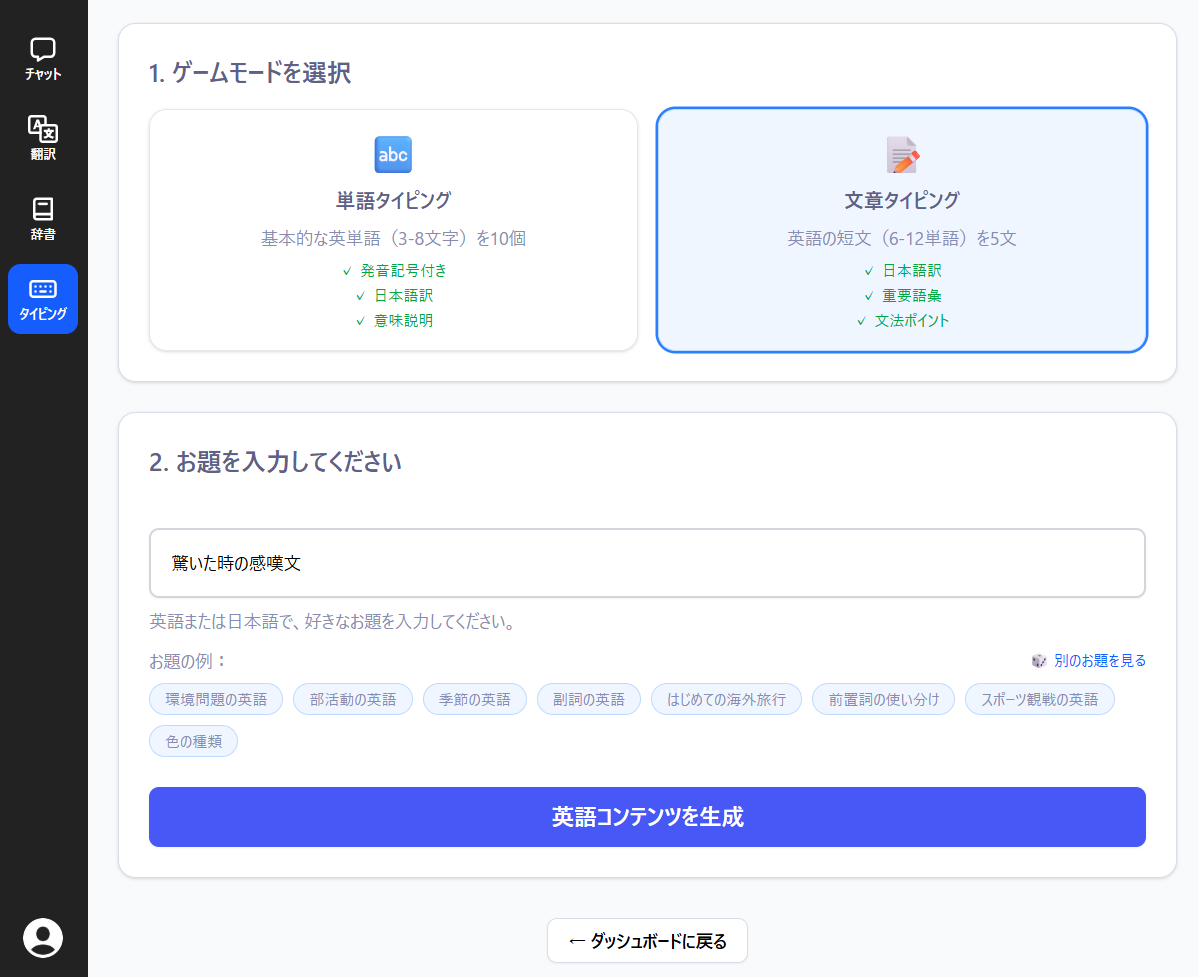Pick the 部活動の英語 example chip
This screenshot has height=977, width=1198.
point(353,699)
